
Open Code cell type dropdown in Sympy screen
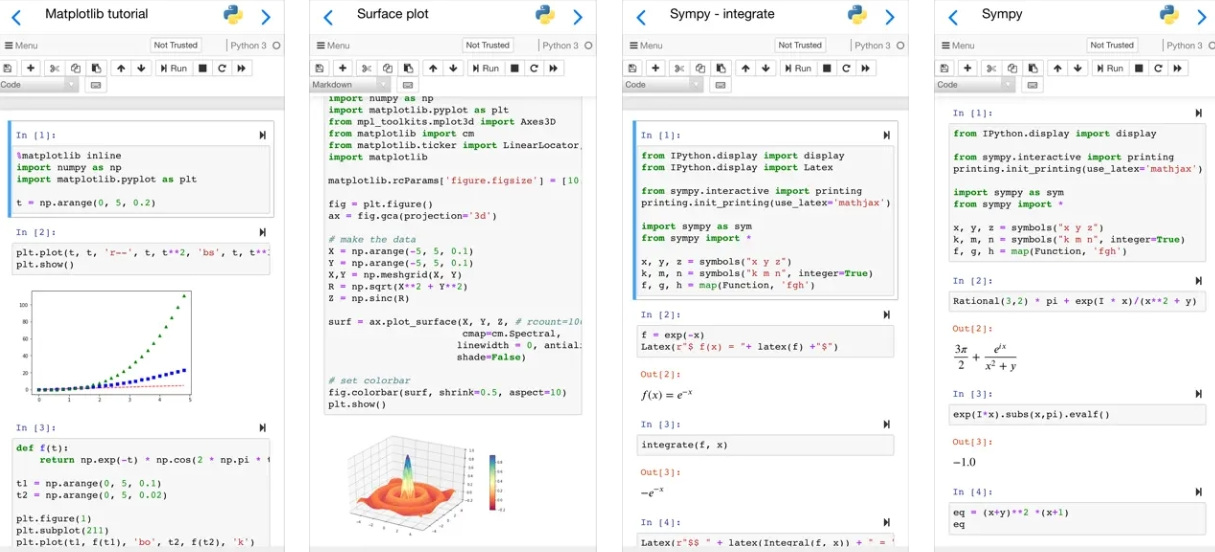pyautogui.click(x=975, y=85)
